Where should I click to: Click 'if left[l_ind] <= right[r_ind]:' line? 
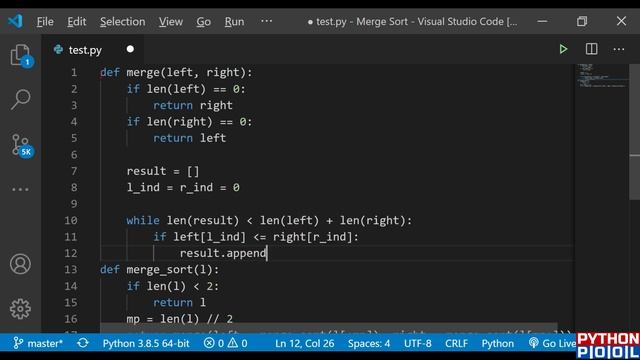256,237
